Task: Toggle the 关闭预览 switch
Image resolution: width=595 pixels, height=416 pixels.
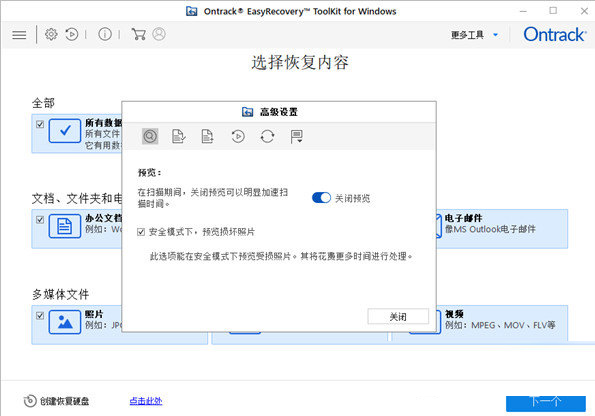Action: pyautogui.click(x=321, y=198)
